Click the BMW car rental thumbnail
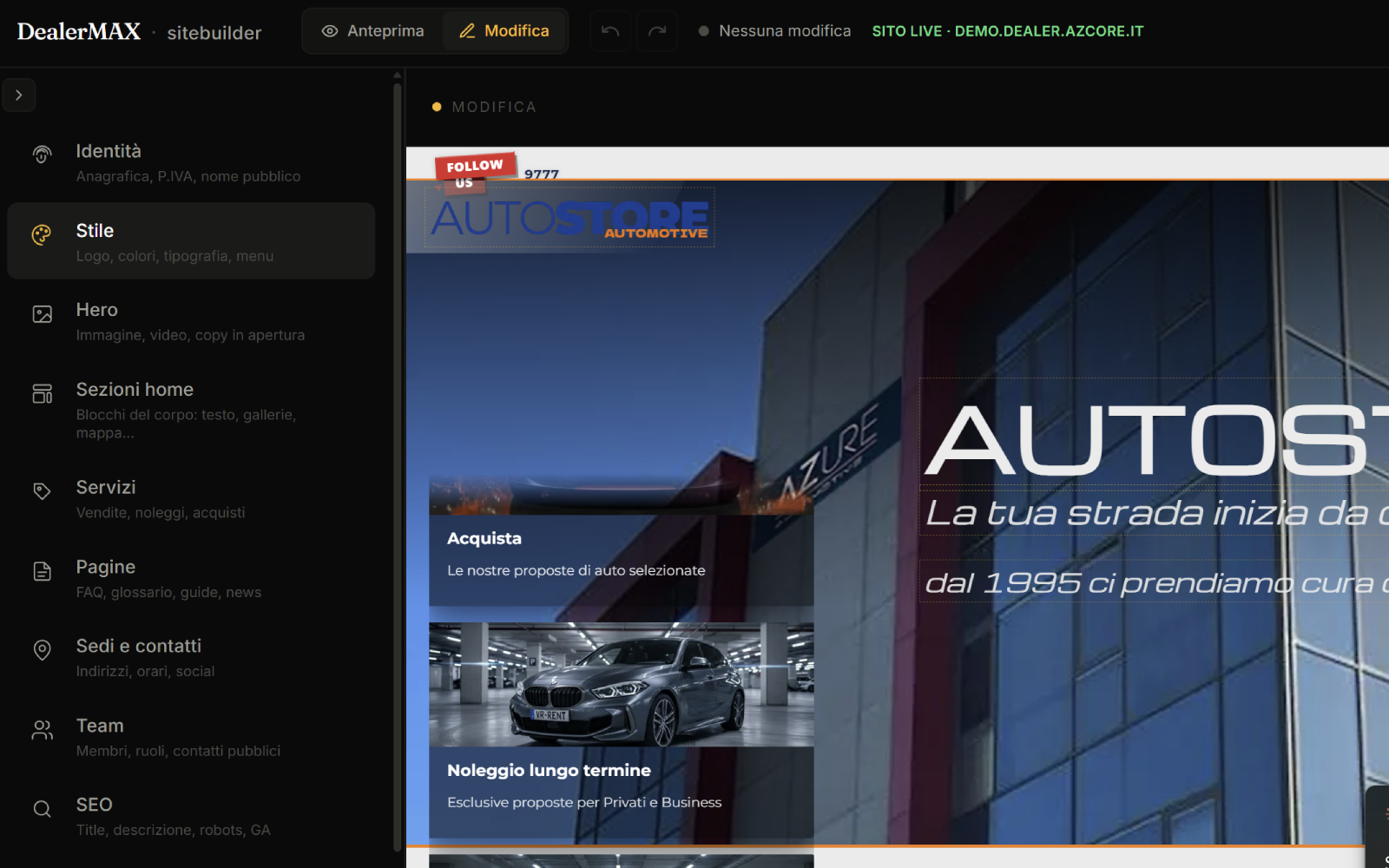1389x868 pixels. 622,684
